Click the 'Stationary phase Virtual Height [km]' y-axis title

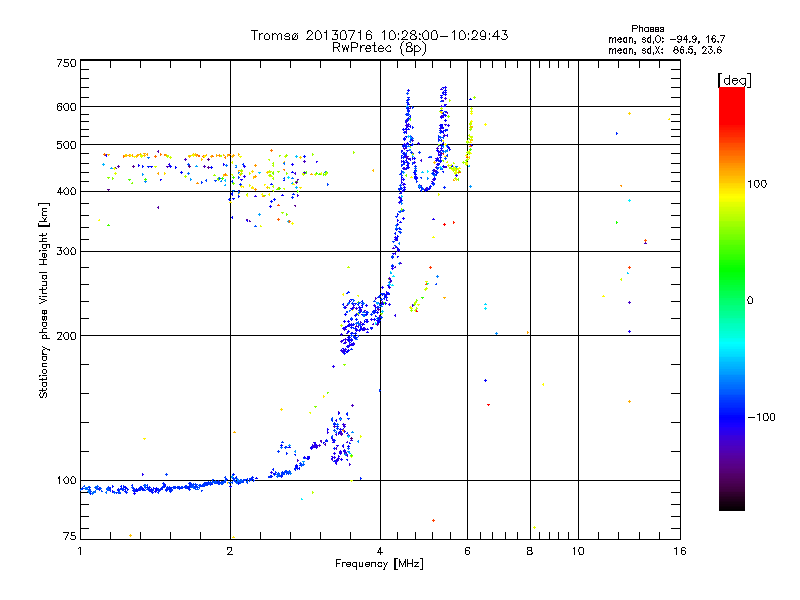pos(44,300)
